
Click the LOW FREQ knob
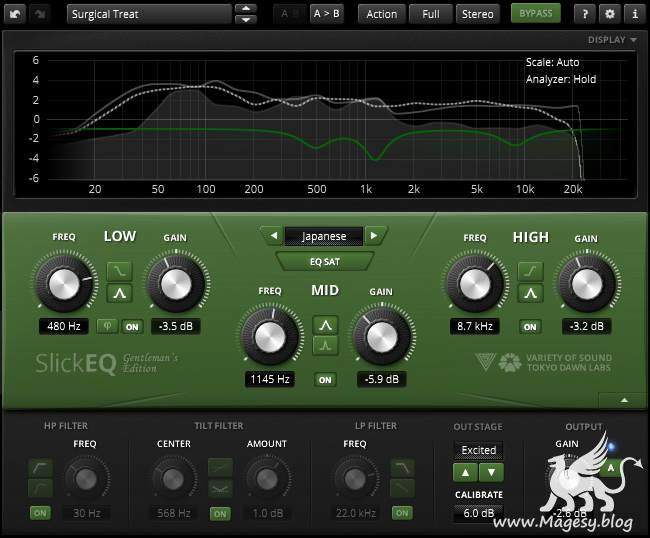(64, 284)
